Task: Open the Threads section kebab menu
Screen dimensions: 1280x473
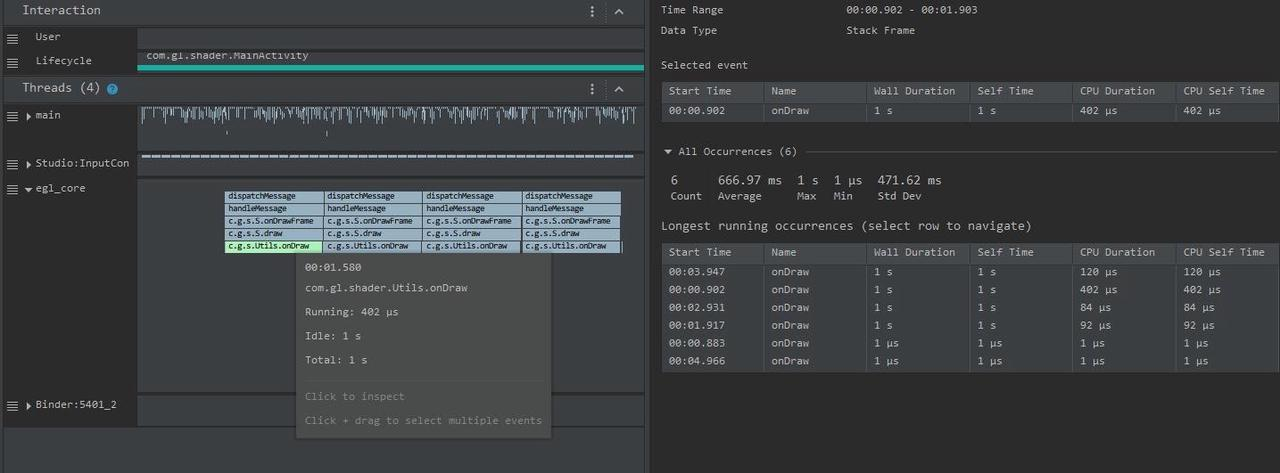Action: point(592,89)
